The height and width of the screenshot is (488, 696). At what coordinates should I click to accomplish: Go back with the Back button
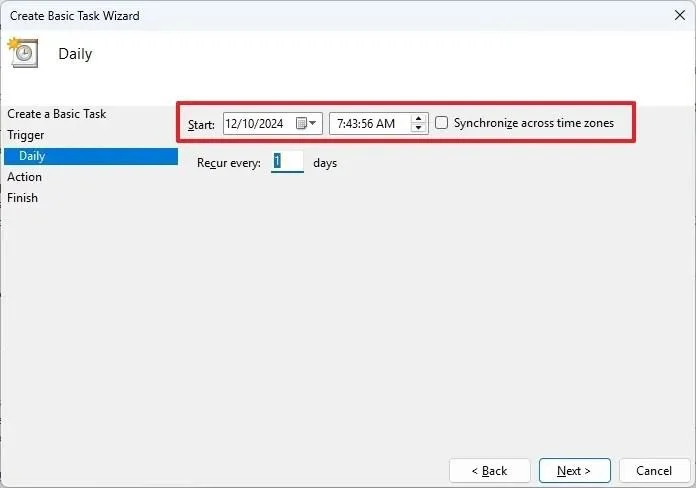[x=490, y=471]
